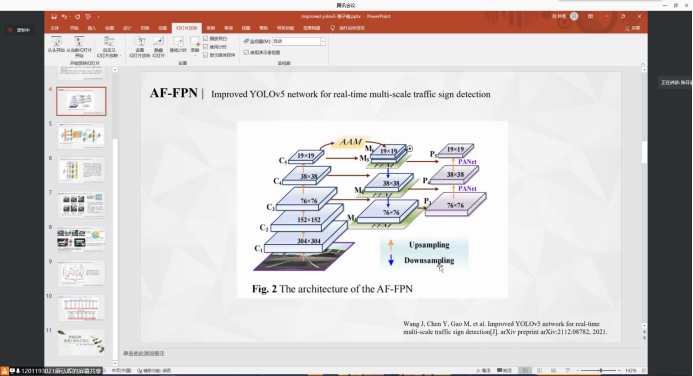This screenshot has width=693, height=376.
Task: Click the Rehearse Timings icon
Action: (178, 42)
